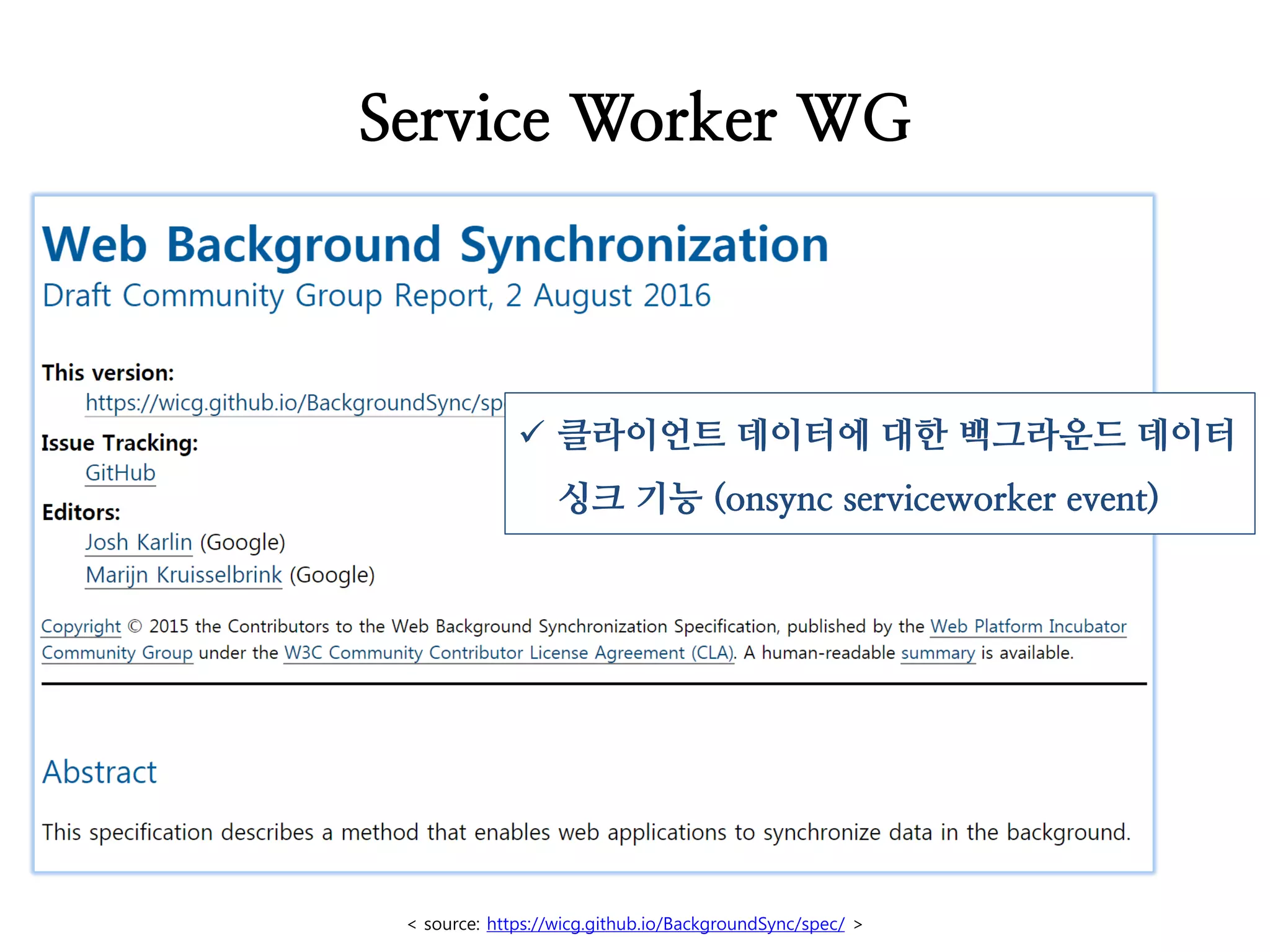Open editor Josh Karlin's link

click(x=139, y=542)
